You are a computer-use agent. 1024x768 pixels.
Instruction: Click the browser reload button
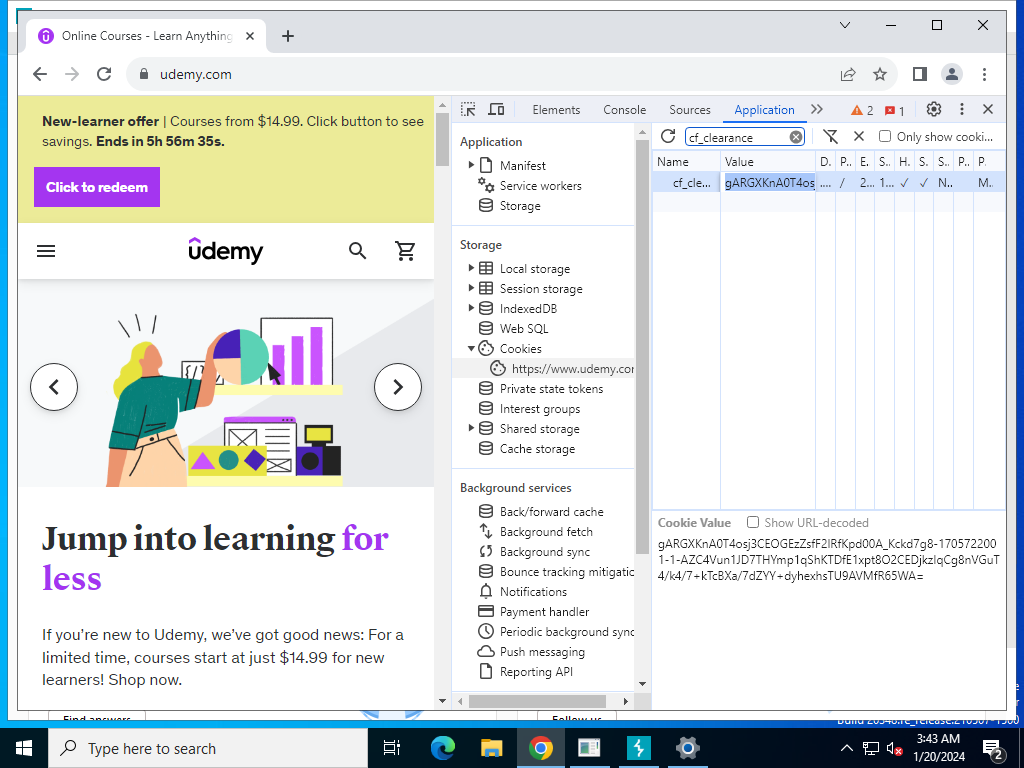tap(104, 74)
